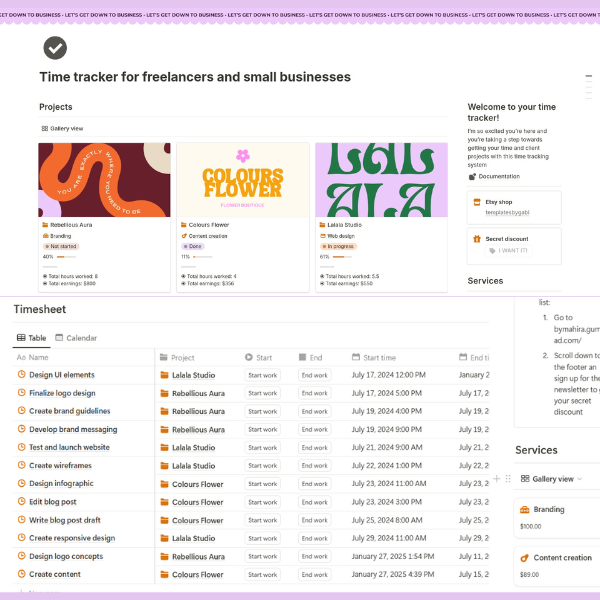Viewport: 600px width, 600px height.
Task: Click End work for Create wireframes
Action: (315, 466)
